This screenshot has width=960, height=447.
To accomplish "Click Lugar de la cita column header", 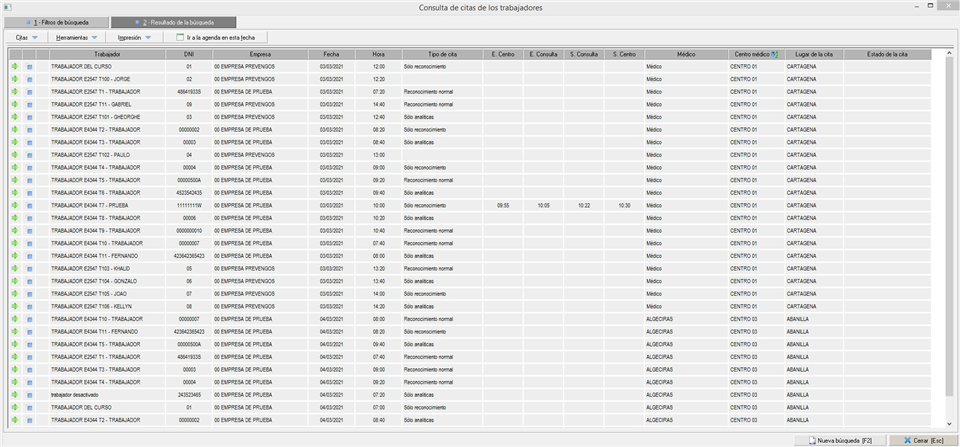I will pyautogui.click(x=814, y=54).
